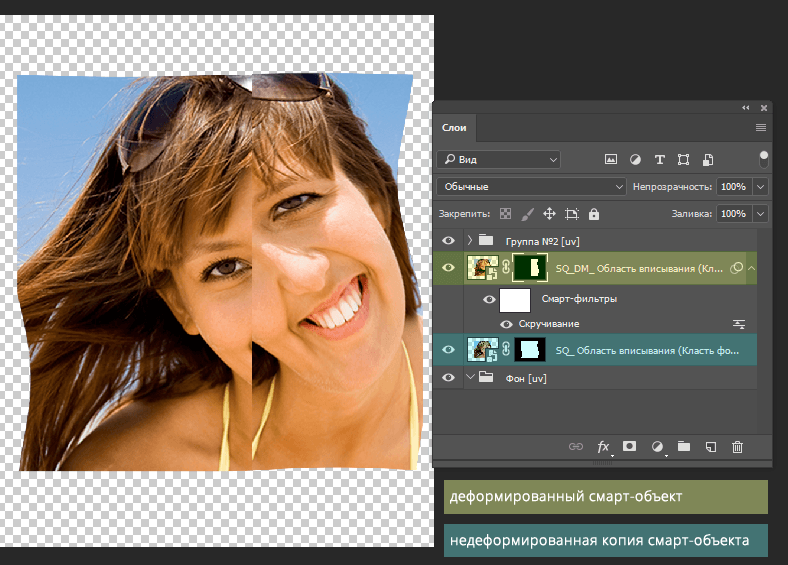Filter layers by text type
The width and height of the screenshot is (788, 565).
point(660,160)
